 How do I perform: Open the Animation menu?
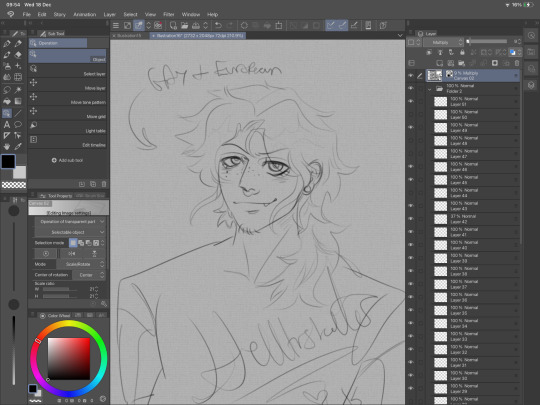point(84,14)
